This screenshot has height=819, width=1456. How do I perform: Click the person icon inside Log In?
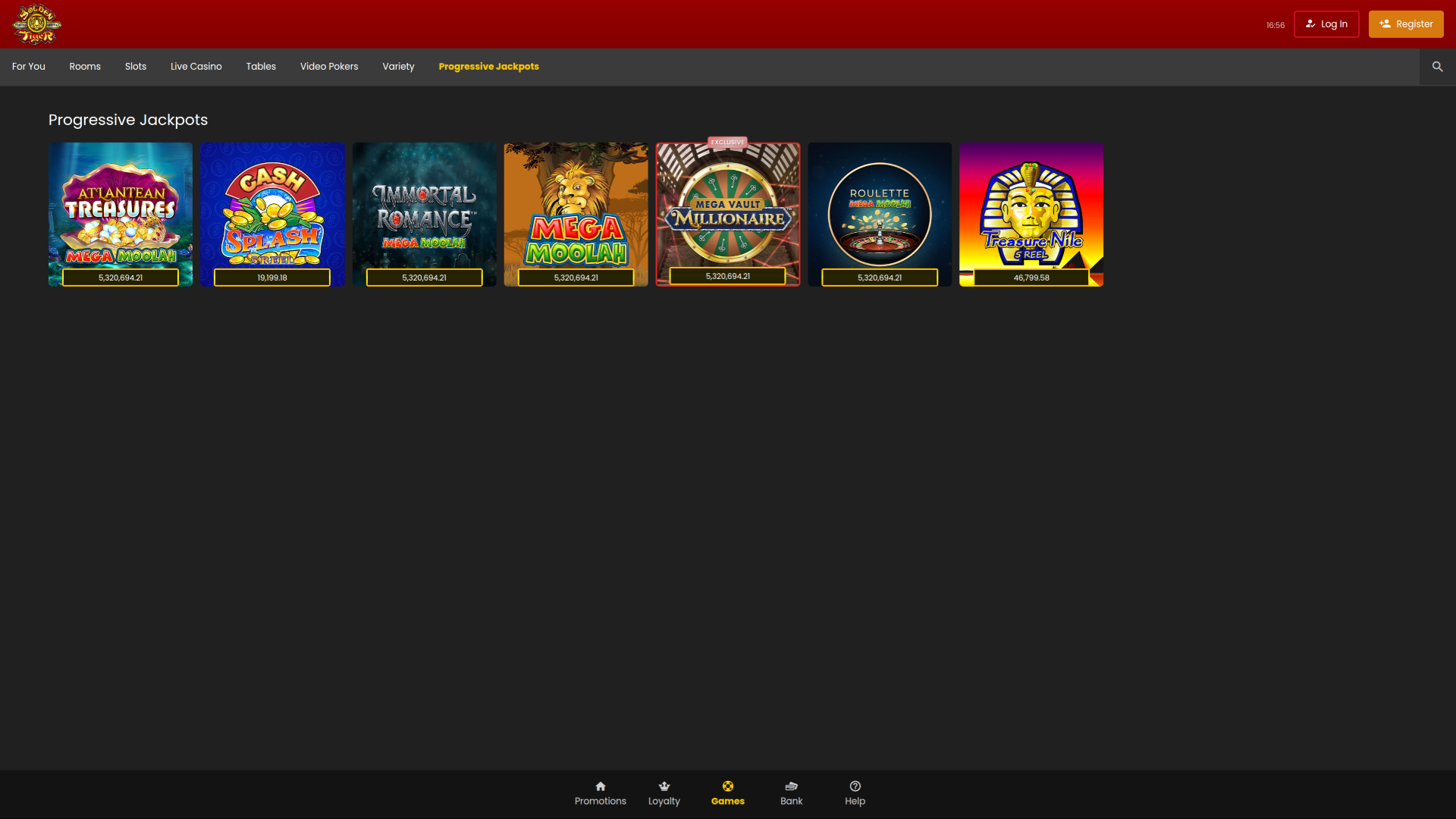click(1310, 24)
